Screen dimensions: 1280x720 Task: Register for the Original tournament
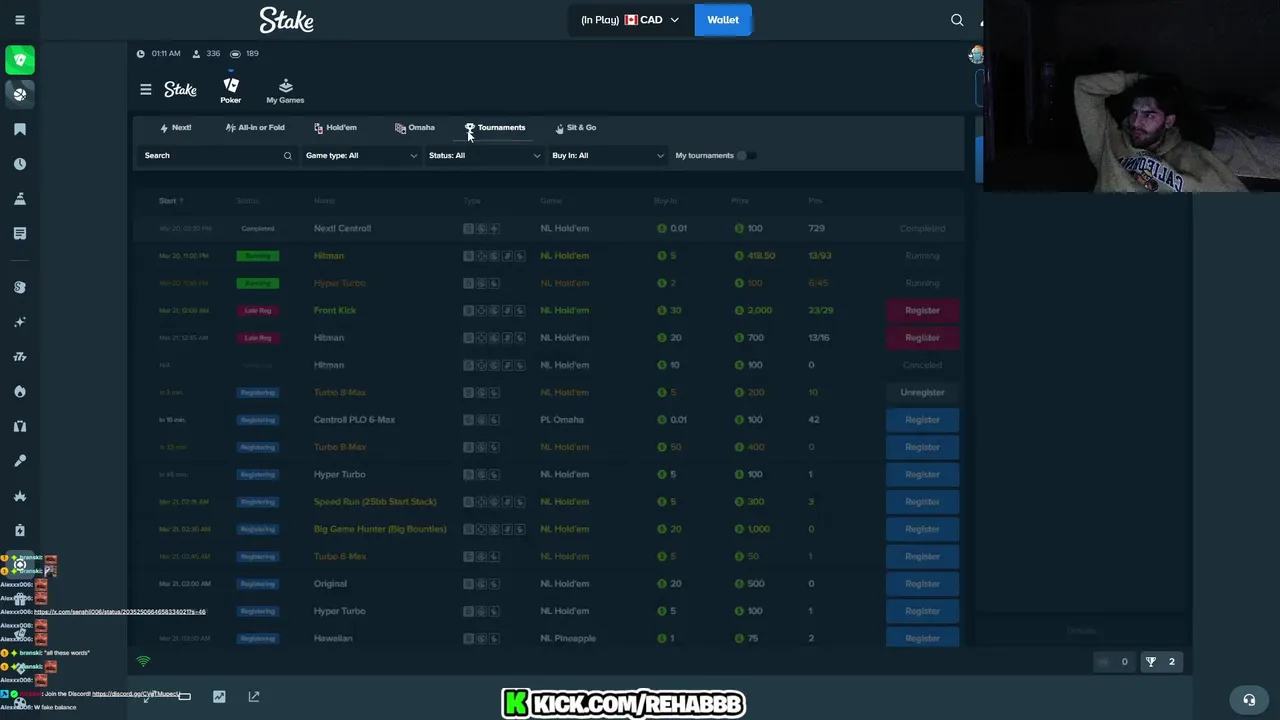pyautogui.click(x=922, y=584)
